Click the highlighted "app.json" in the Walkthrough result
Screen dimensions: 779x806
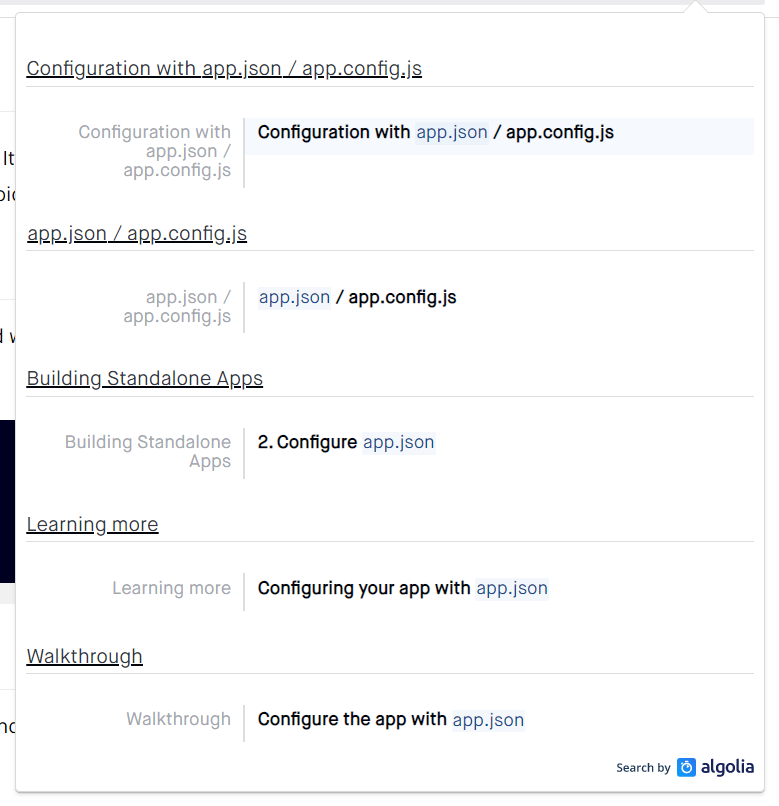488,719
